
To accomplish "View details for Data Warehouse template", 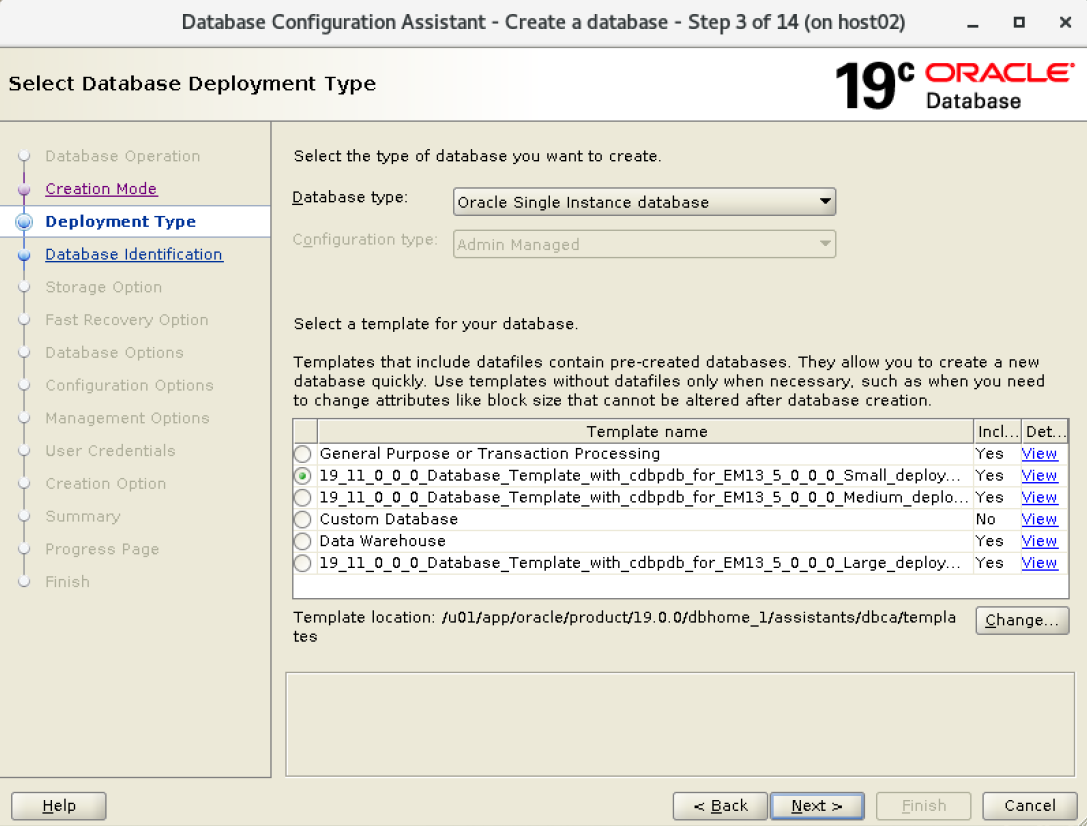I will pyautogui.click(x=1038, y=541).
